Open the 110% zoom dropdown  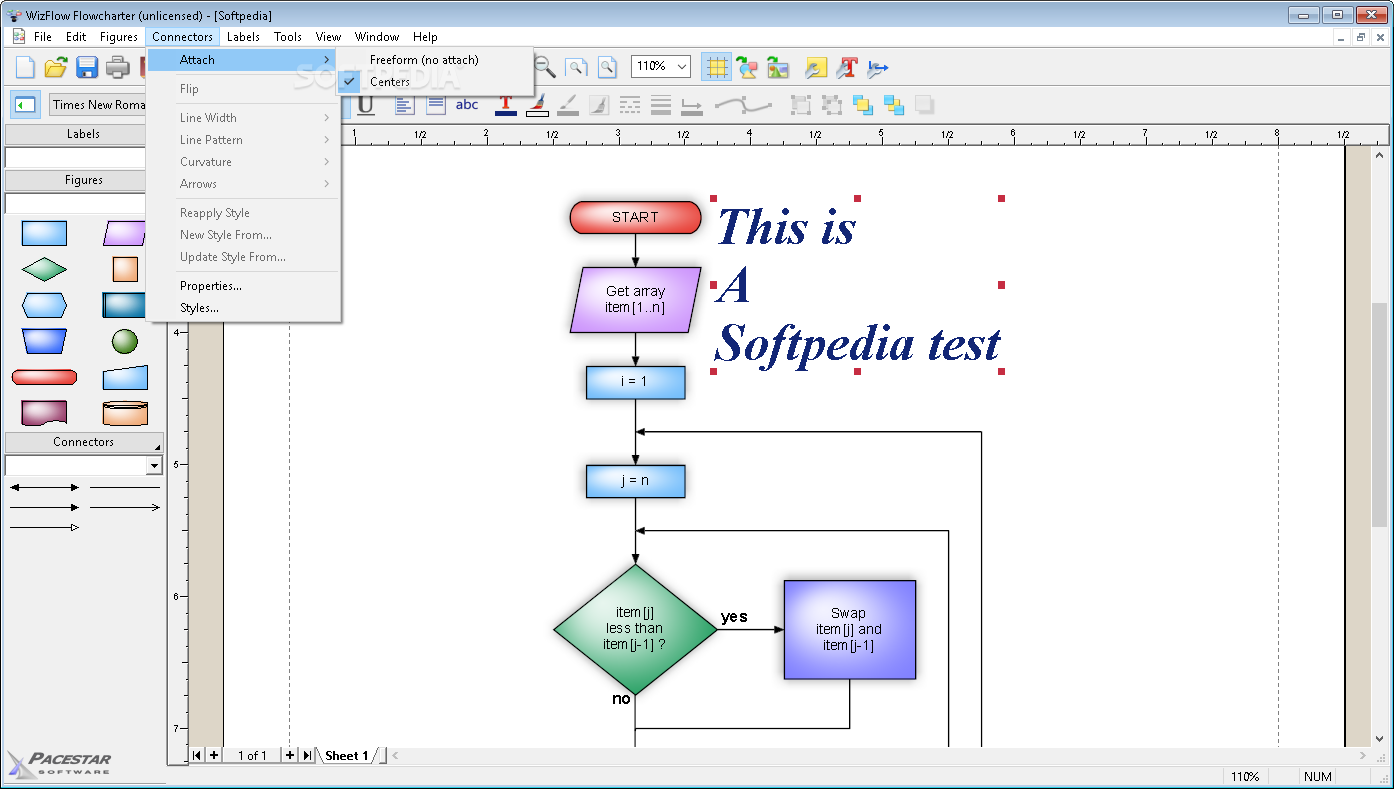[681, 67]
